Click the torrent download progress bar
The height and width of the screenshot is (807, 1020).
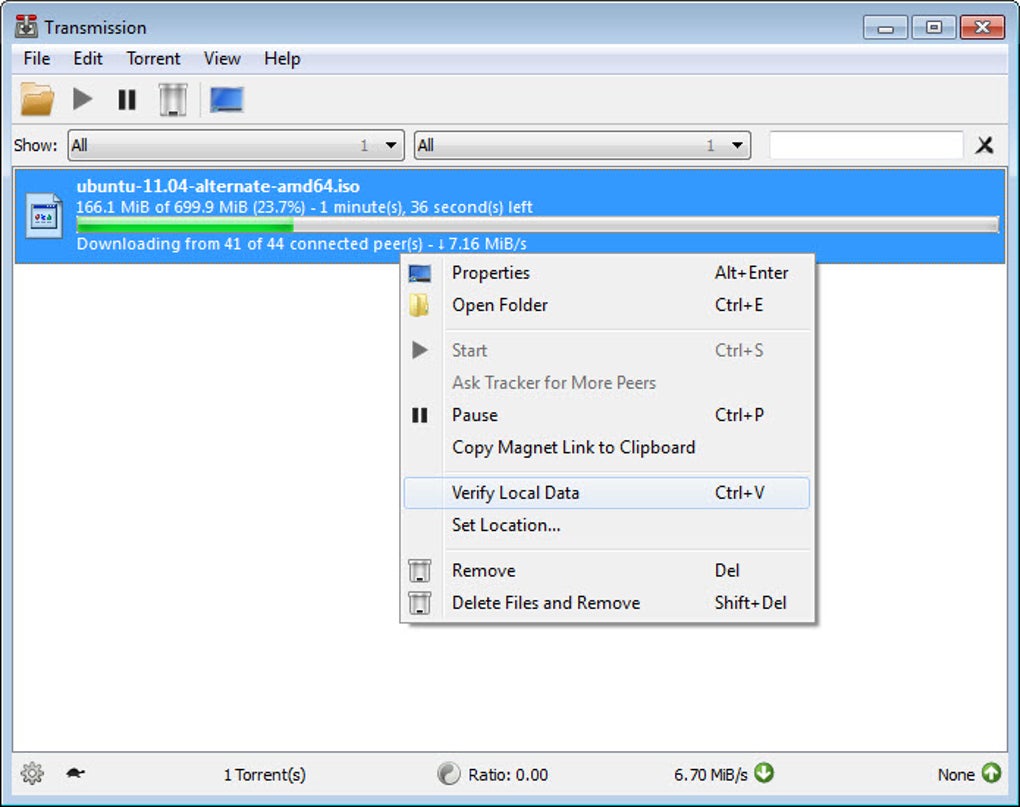pos(537,225)
